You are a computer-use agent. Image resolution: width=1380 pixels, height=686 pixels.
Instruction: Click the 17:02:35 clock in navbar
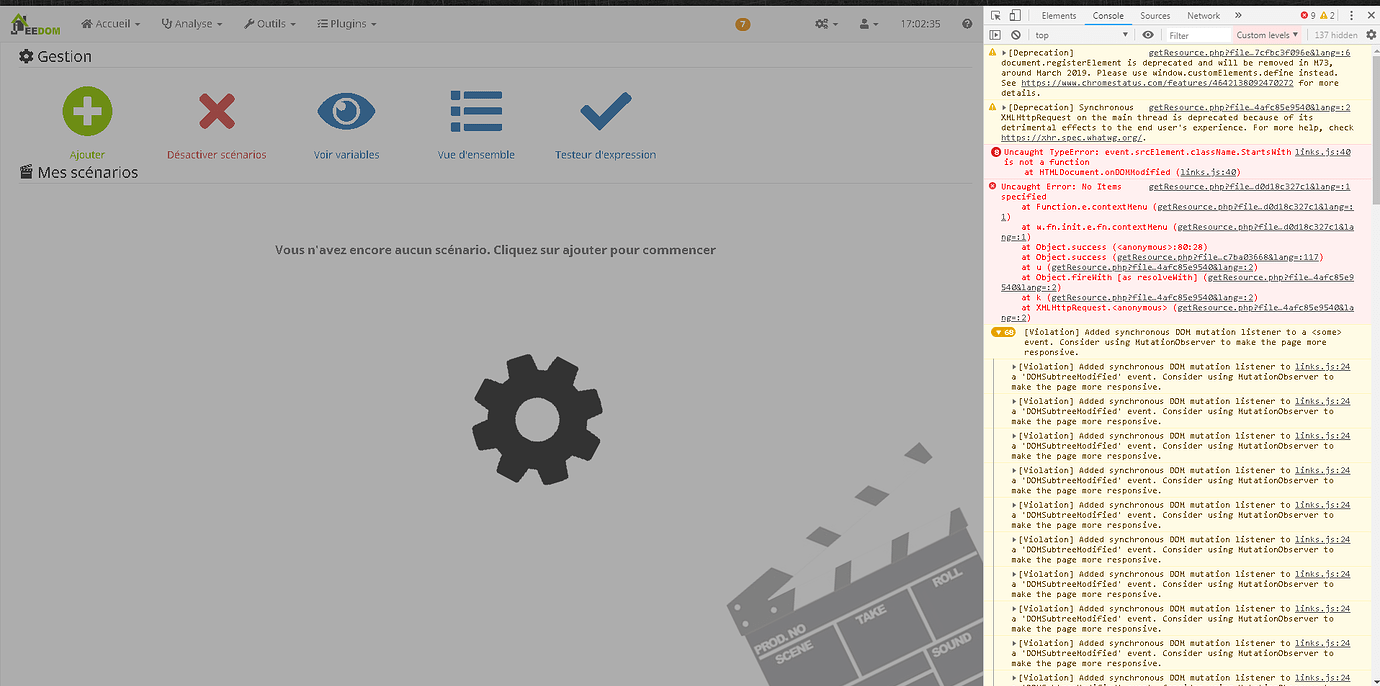(x=920, y=24)
